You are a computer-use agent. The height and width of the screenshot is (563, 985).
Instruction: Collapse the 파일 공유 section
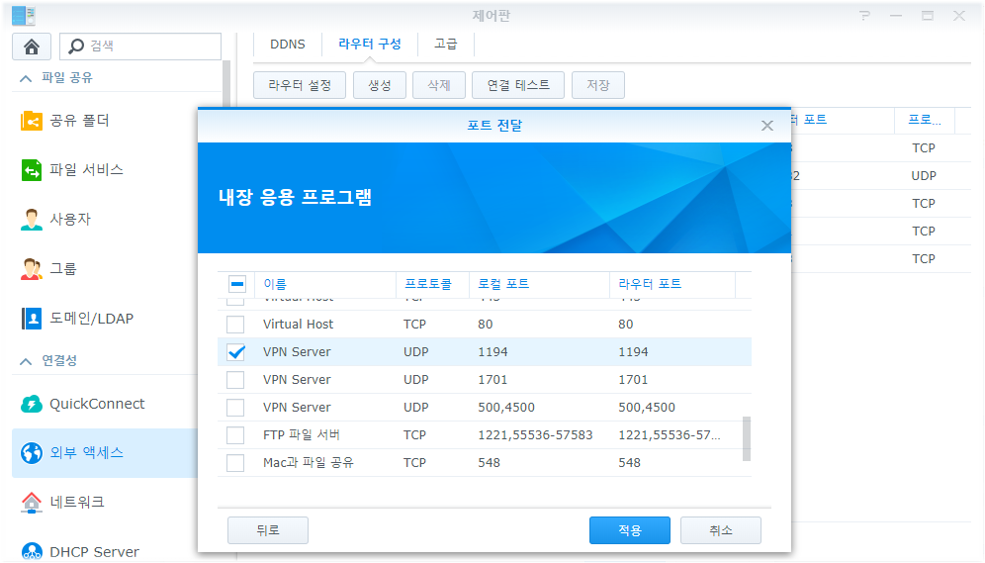[x=26, y=78]
